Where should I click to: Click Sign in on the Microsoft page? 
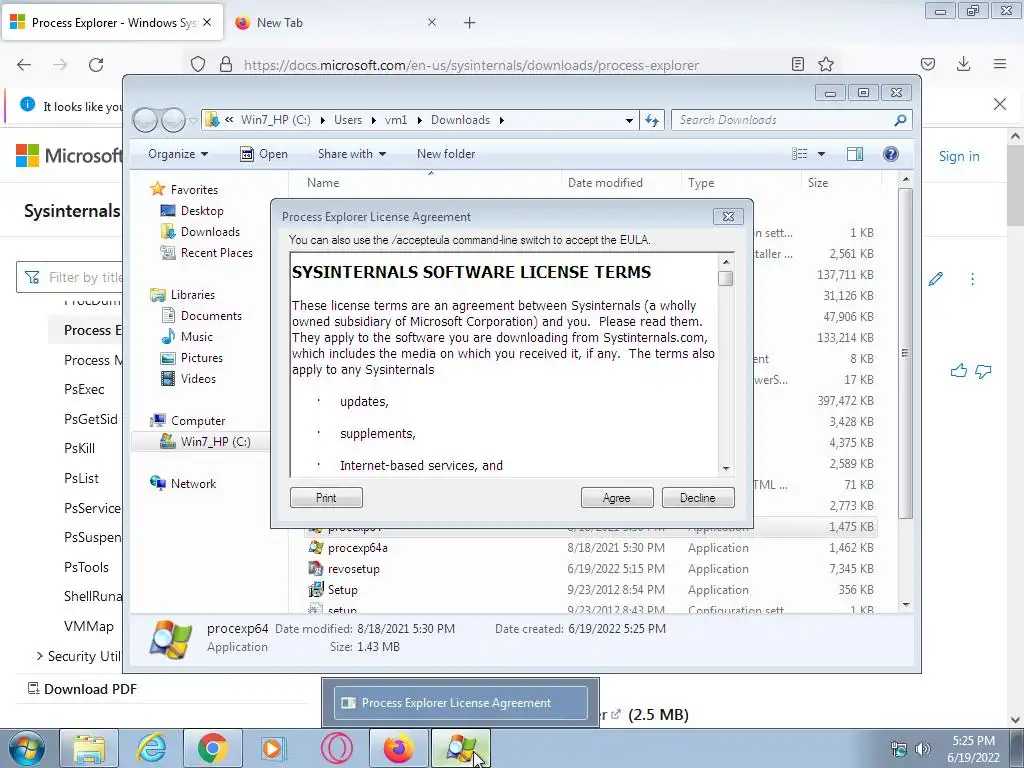tap(959, 156)
